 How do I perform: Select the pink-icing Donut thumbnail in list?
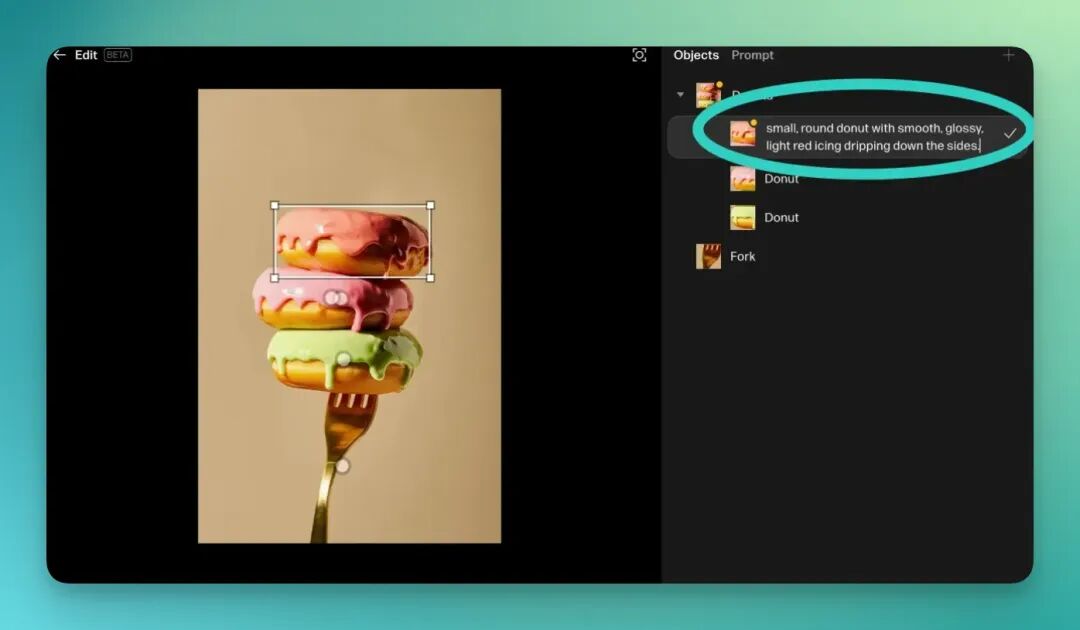(x=742, y=179)
